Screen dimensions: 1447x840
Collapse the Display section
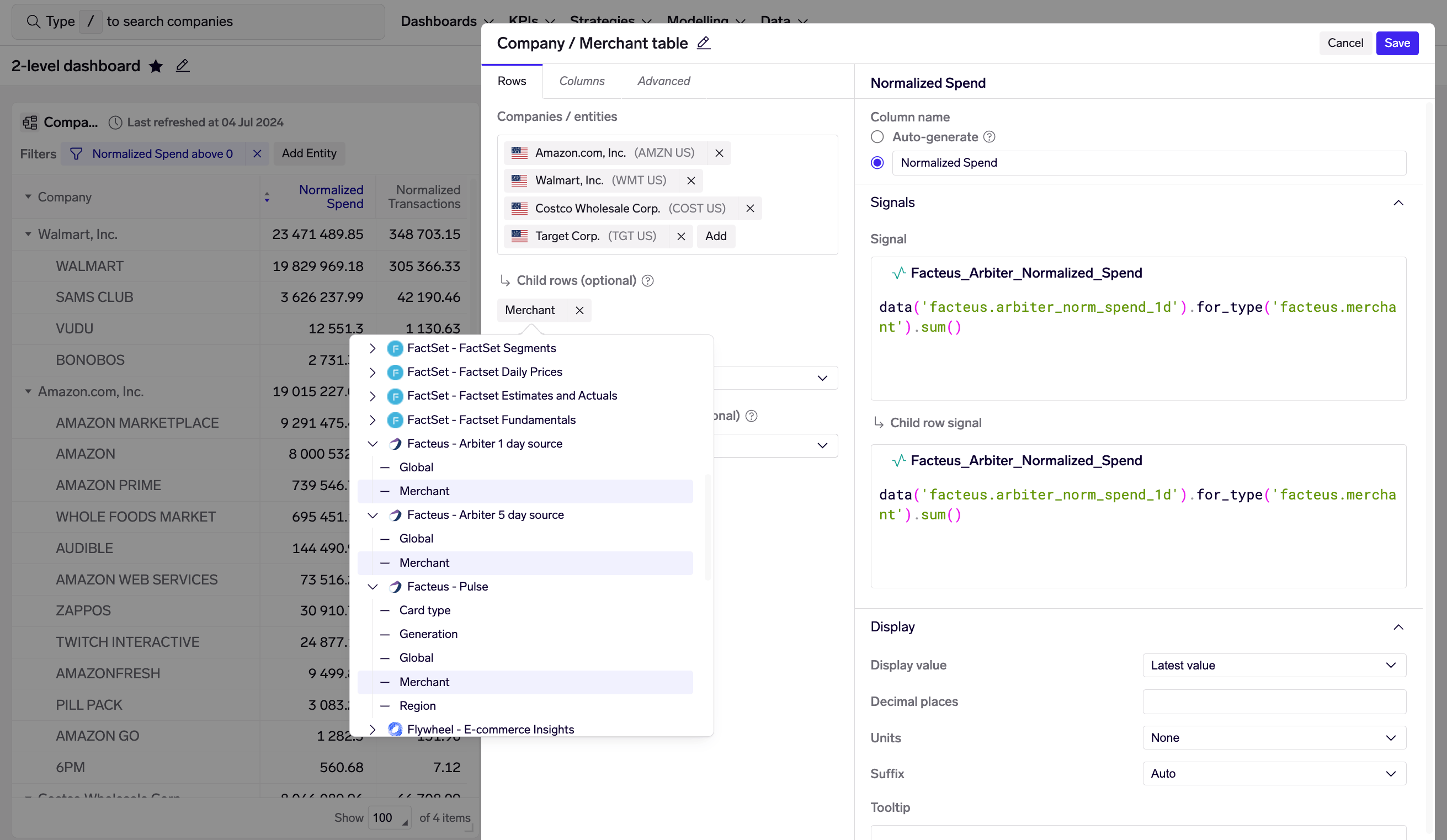pos(1398,627)
